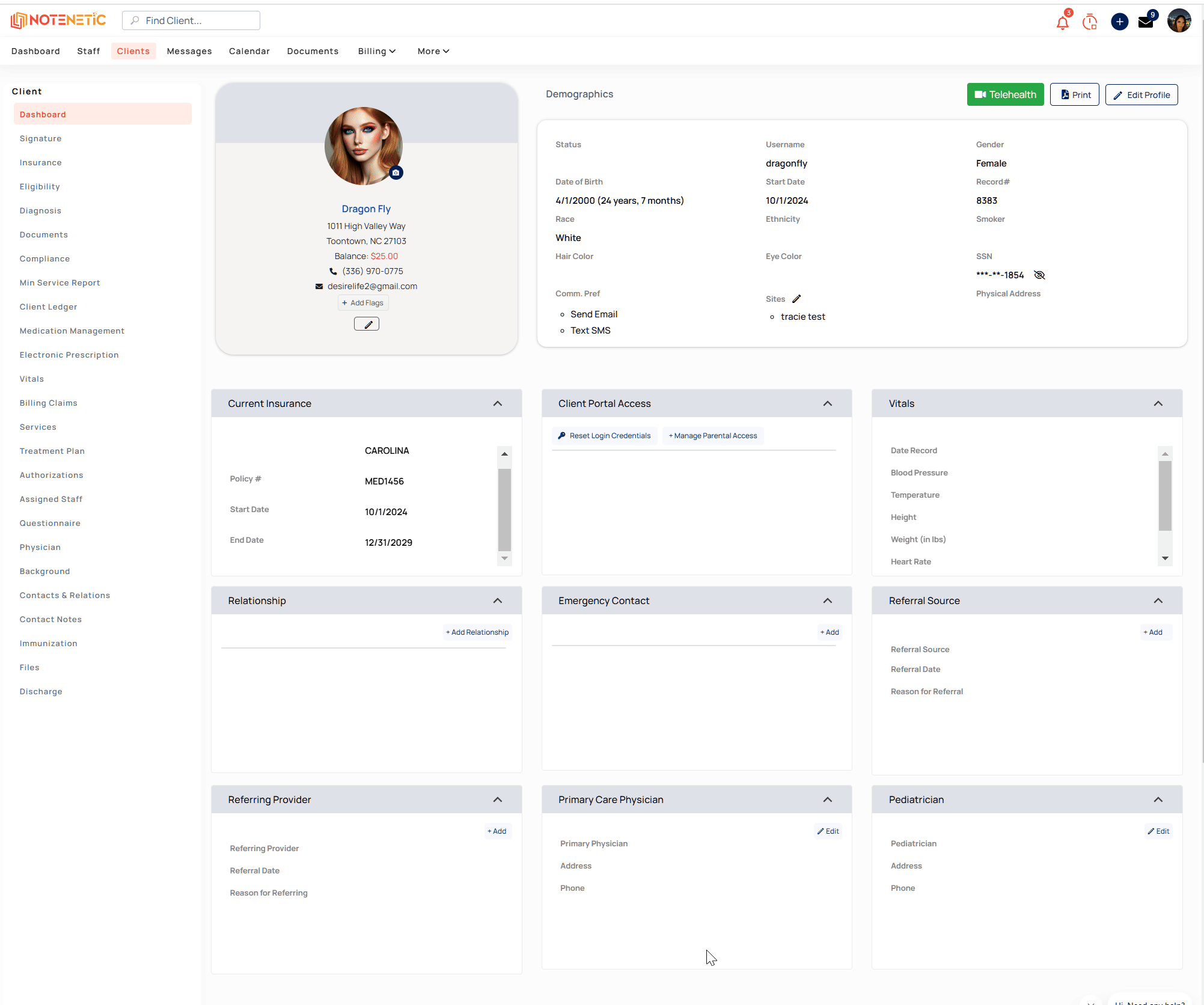Collapse the Pediatrician panel
The height and width of the screenshot is (1005, 1204).
pyautogui.click(x=1158, y=800)
